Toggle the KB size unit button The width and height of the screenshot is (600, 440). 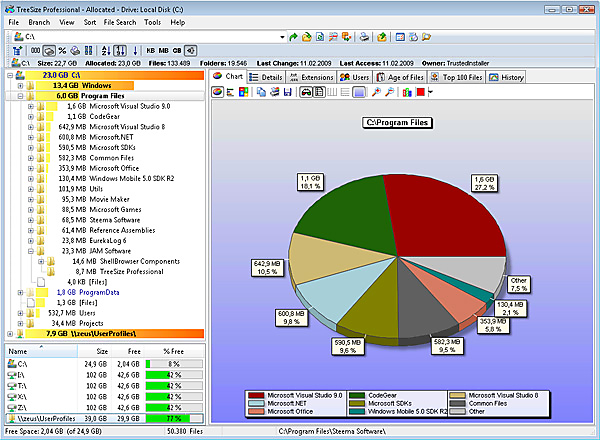click(150, 51)
